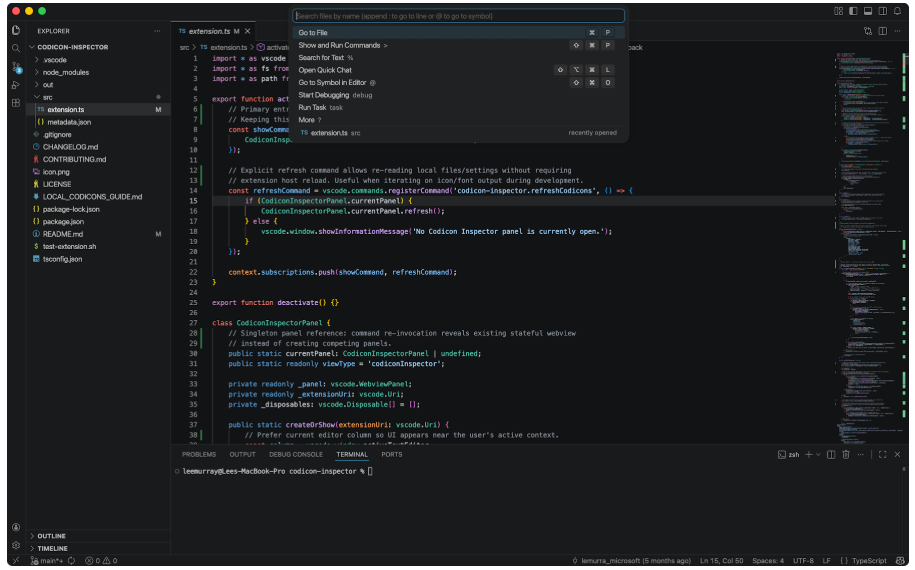This screenshot has height=570, width=915.
Task: Synchronize changes from the status bar
Action: 71,561
